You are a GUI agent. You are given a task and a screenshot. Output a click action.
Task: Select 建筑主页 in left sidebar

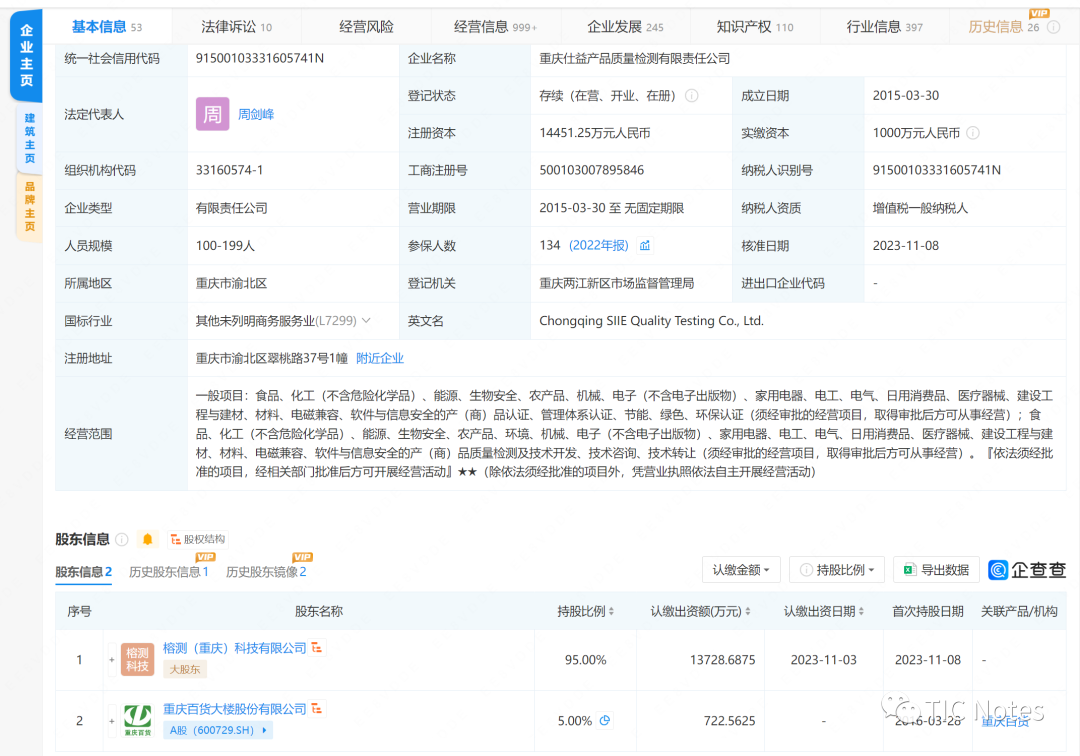pyautogui.click(x=30, y=138)
